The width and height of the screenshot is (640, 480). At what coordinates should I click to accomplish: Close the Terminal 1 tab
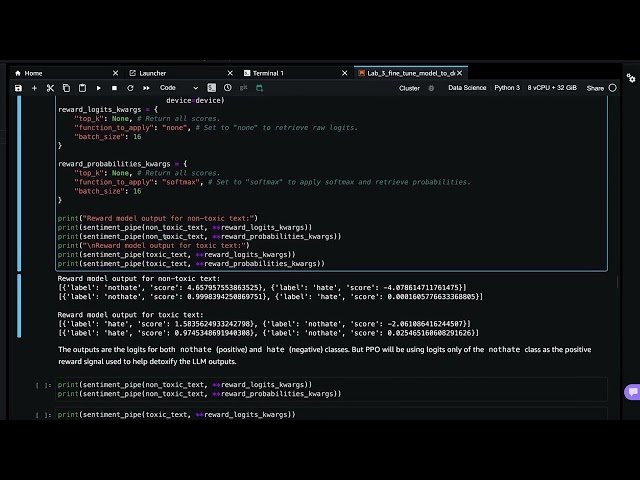point(345,73)
